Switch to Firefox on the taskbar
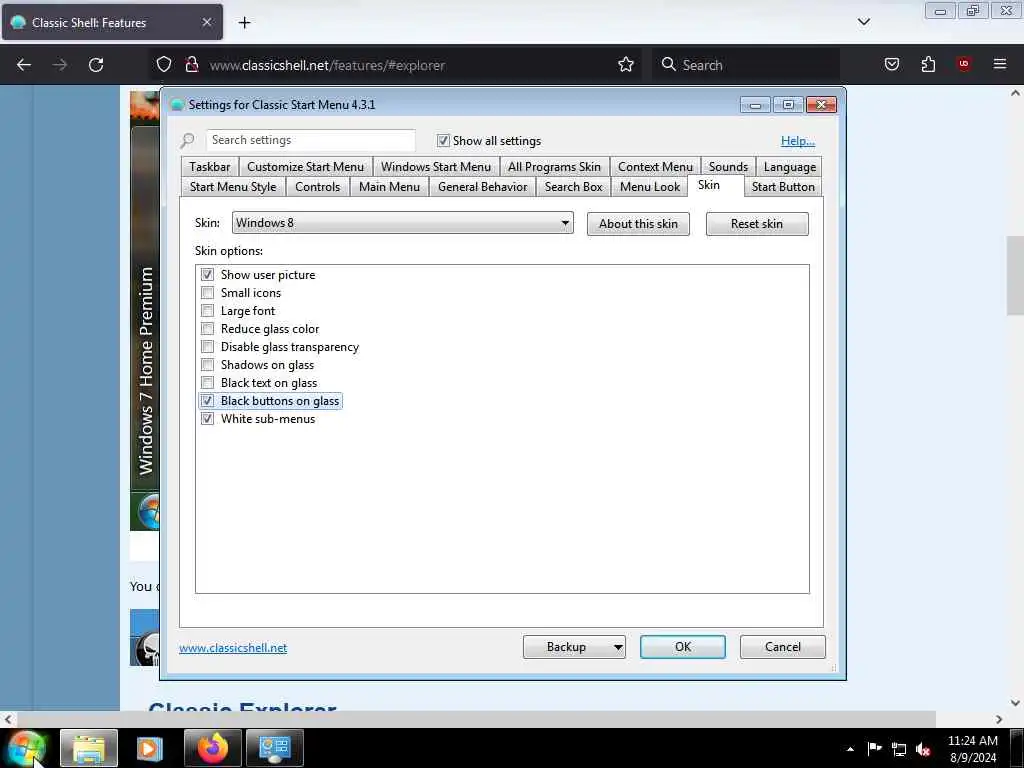1024x768 pixels. pyautogui.click(x=213, y=748)
